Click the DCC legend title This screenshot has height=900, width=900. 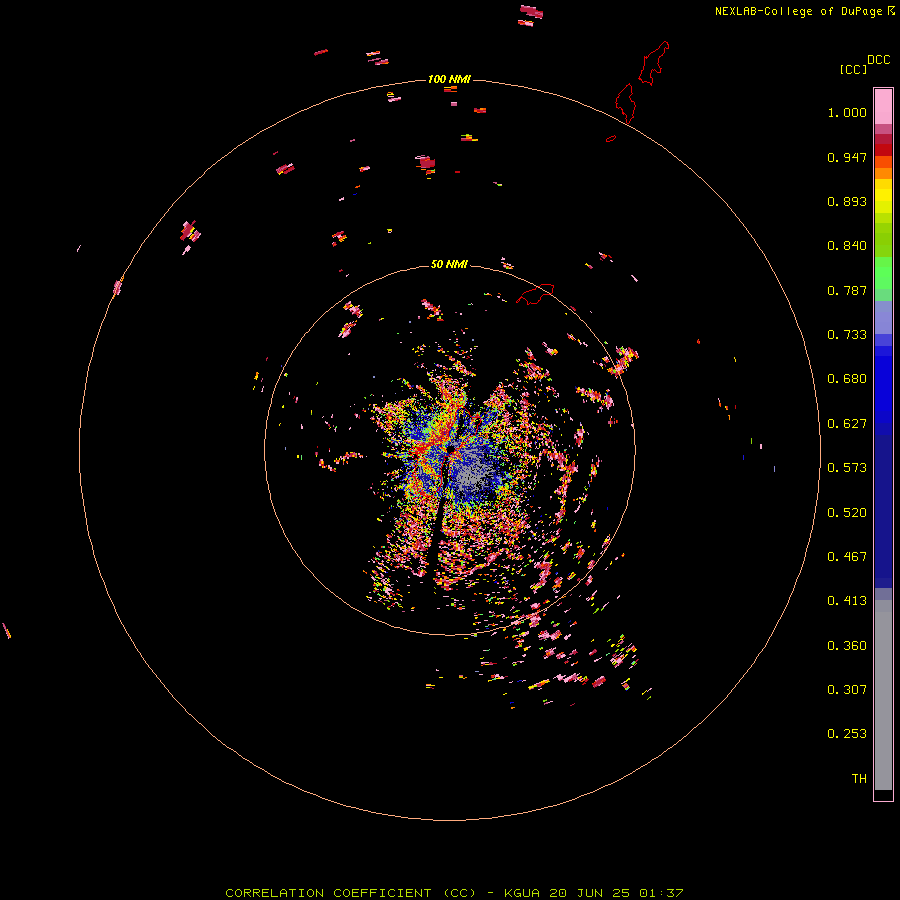pos(878,60)
